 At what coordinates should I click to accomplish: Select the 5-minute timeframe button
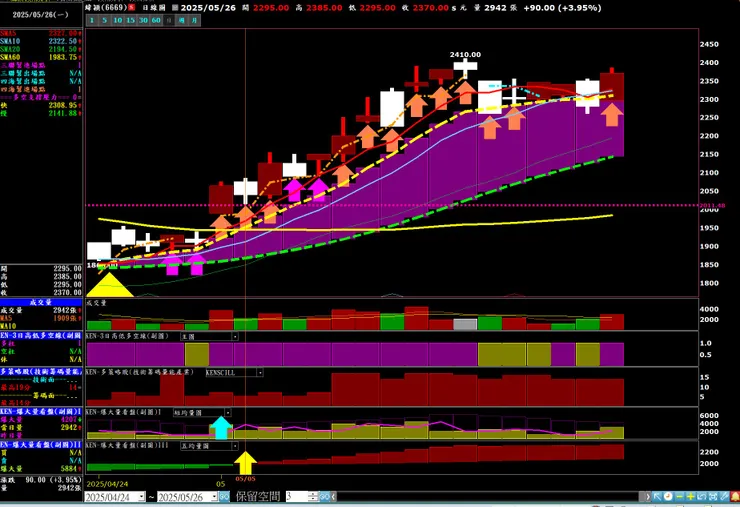(x=105, y=20)
